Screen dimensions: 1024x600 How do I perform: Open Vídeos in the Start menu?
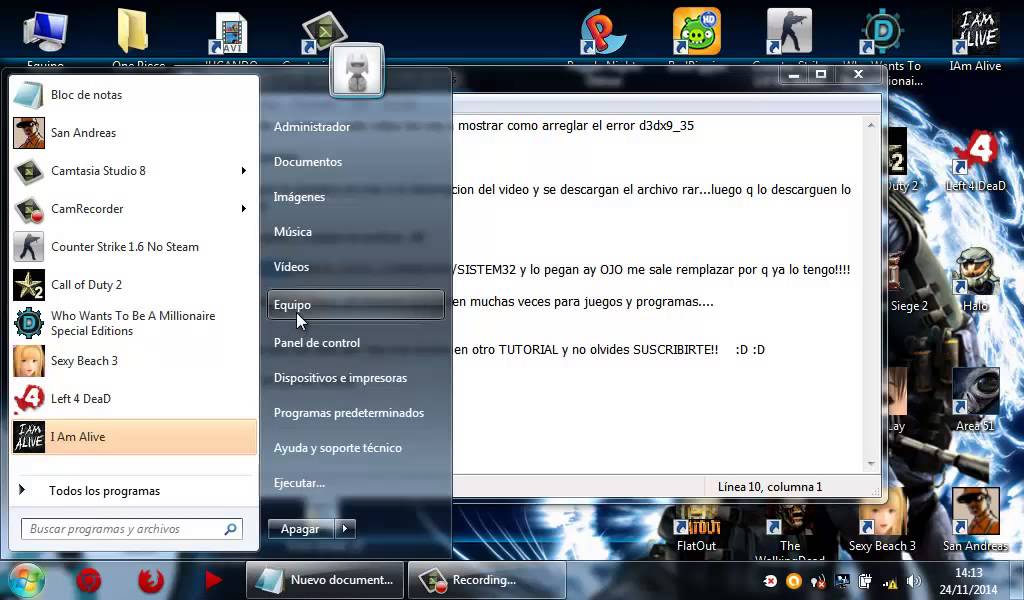(291, 267)
